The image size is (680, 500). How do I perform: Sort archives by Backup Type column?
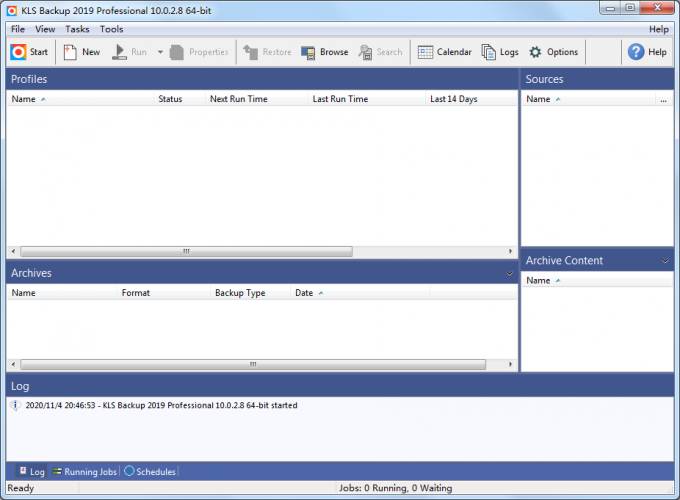240,293
